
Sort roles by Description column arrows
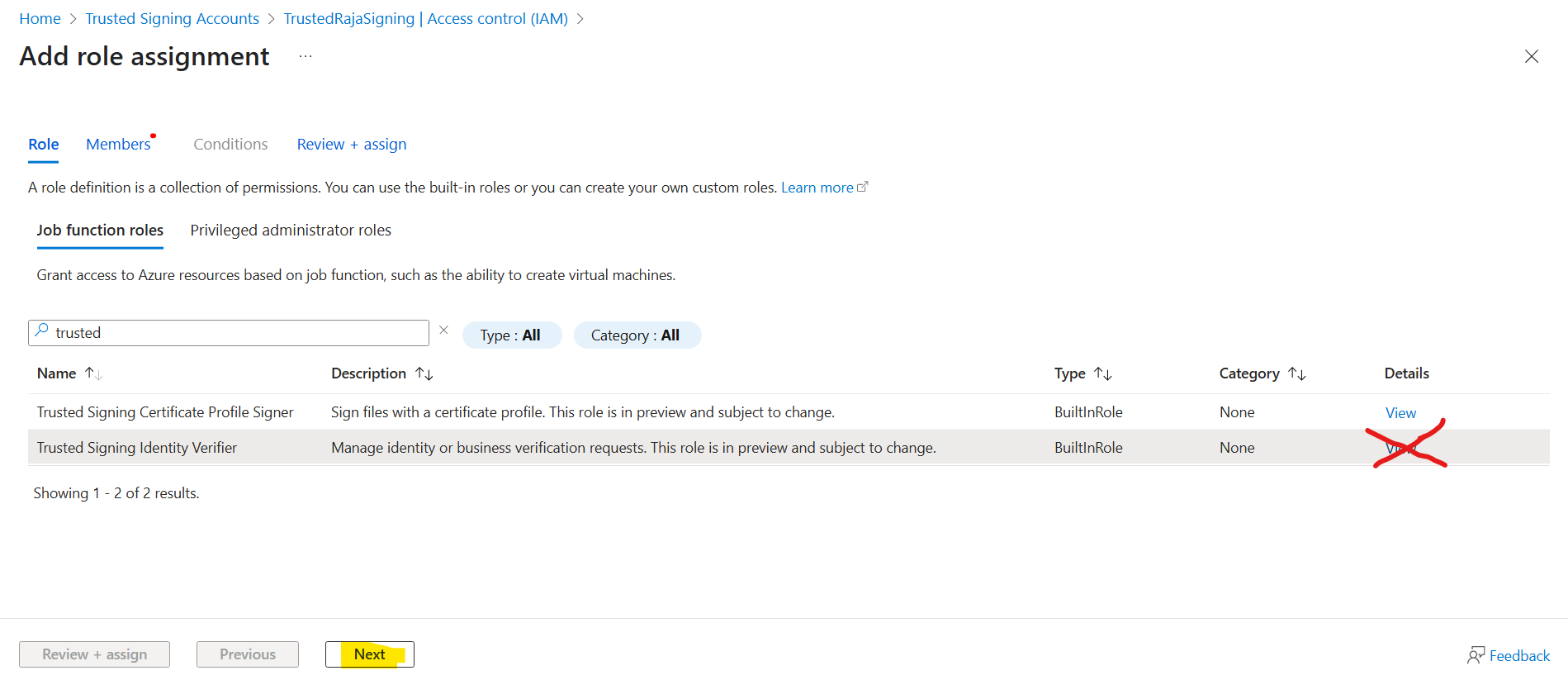point(424,373)
